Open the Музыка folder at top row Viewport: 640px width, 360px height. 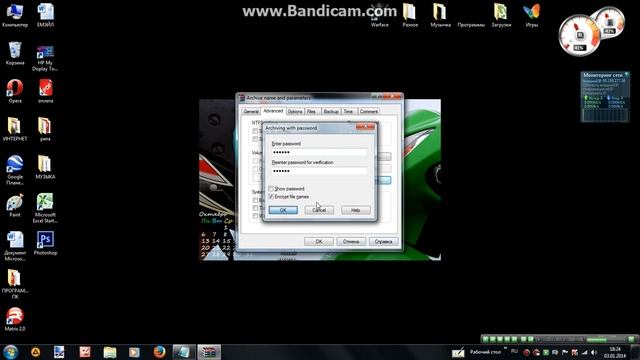pos(440,16)
